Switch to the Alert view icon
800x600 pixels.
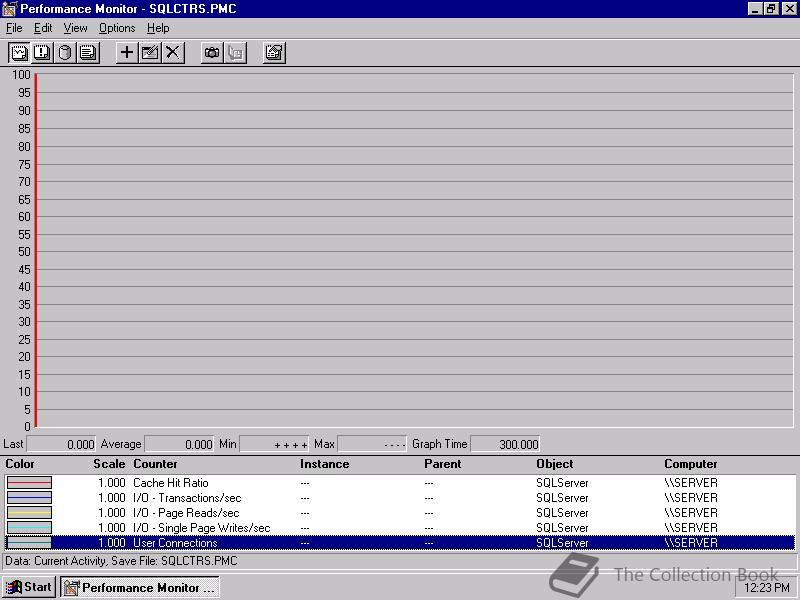[x=42, y=53]
